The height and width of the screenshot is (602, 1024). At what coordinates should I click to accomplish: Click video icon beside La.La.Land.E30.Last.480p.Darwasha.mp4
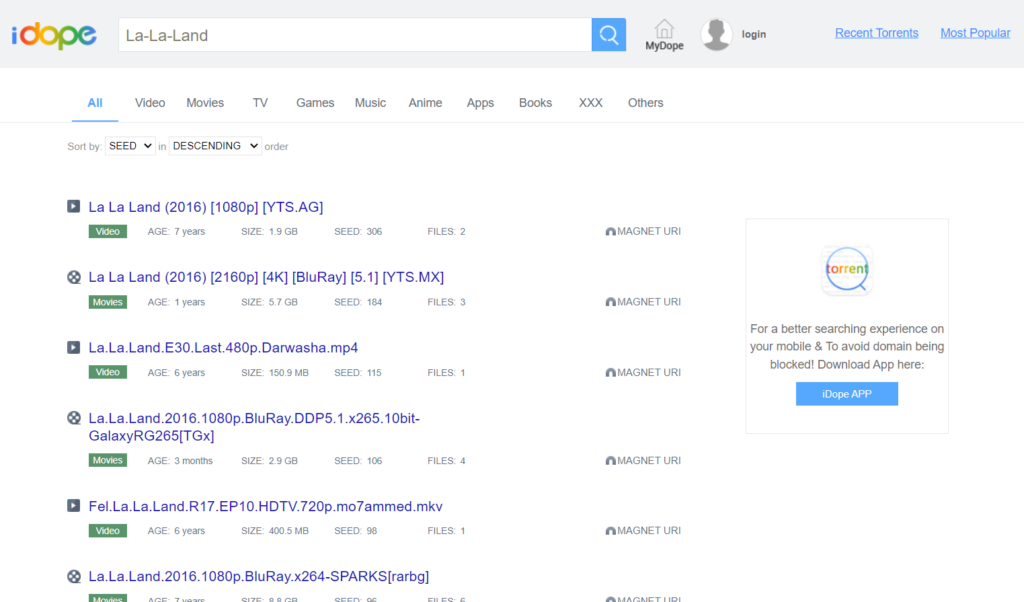tap(74, 347)
